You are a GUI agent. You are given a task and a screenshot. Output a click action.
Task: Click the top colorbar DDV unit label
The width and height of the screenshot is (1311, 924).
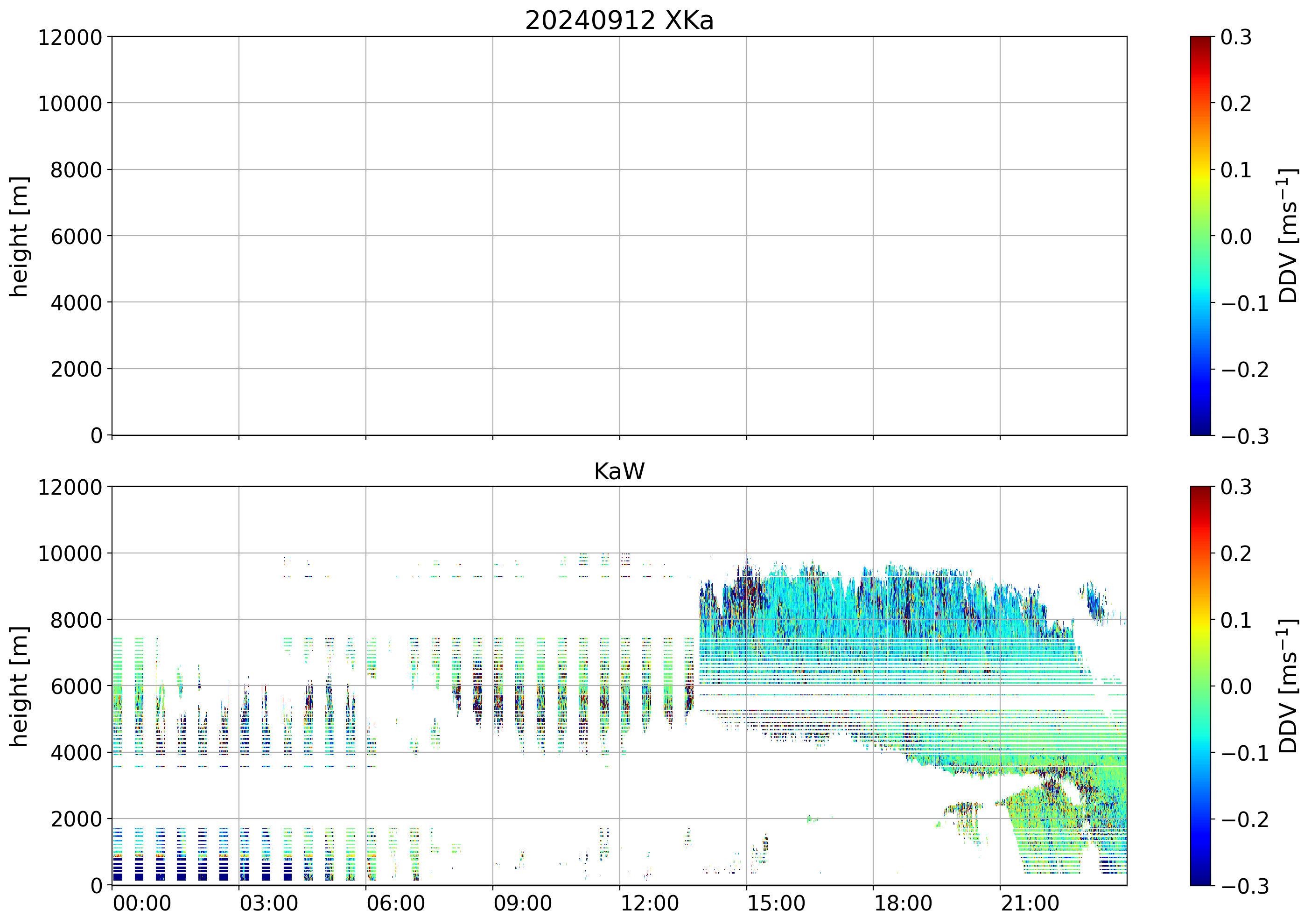coord(1288,236)
